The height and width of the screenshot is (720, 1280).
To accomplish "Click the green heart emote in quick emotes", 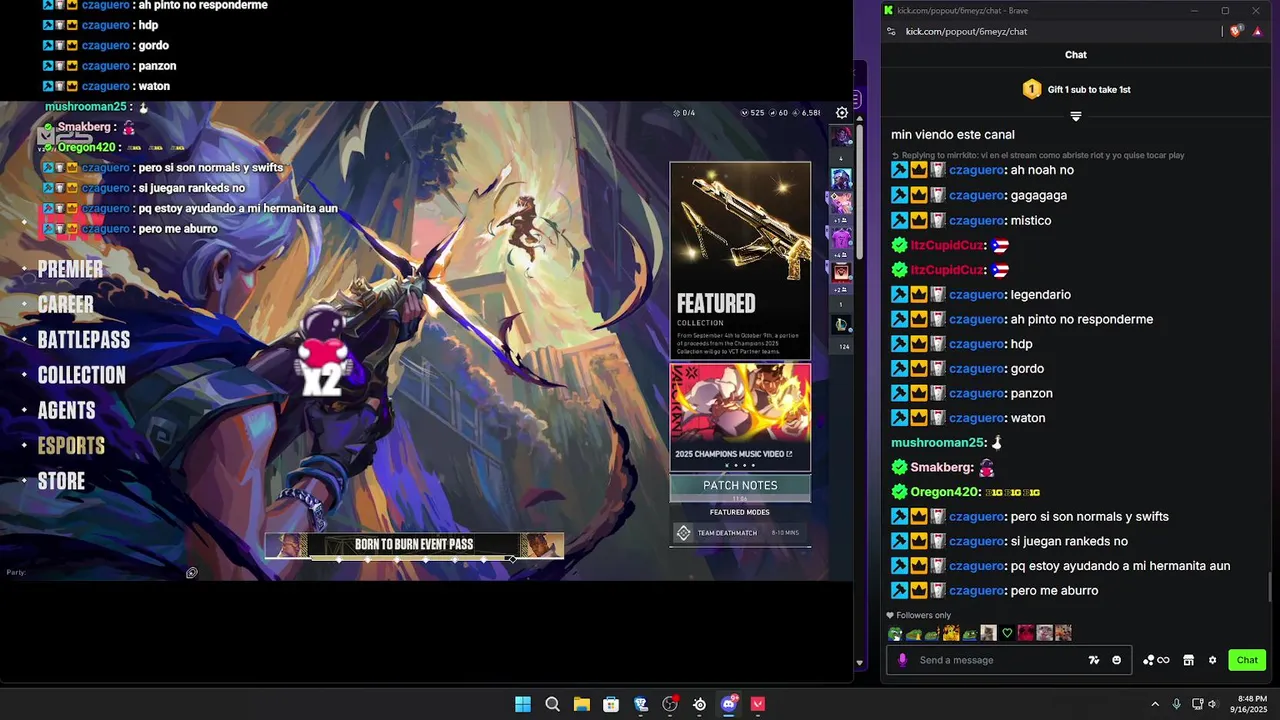I will point(1007,633).
